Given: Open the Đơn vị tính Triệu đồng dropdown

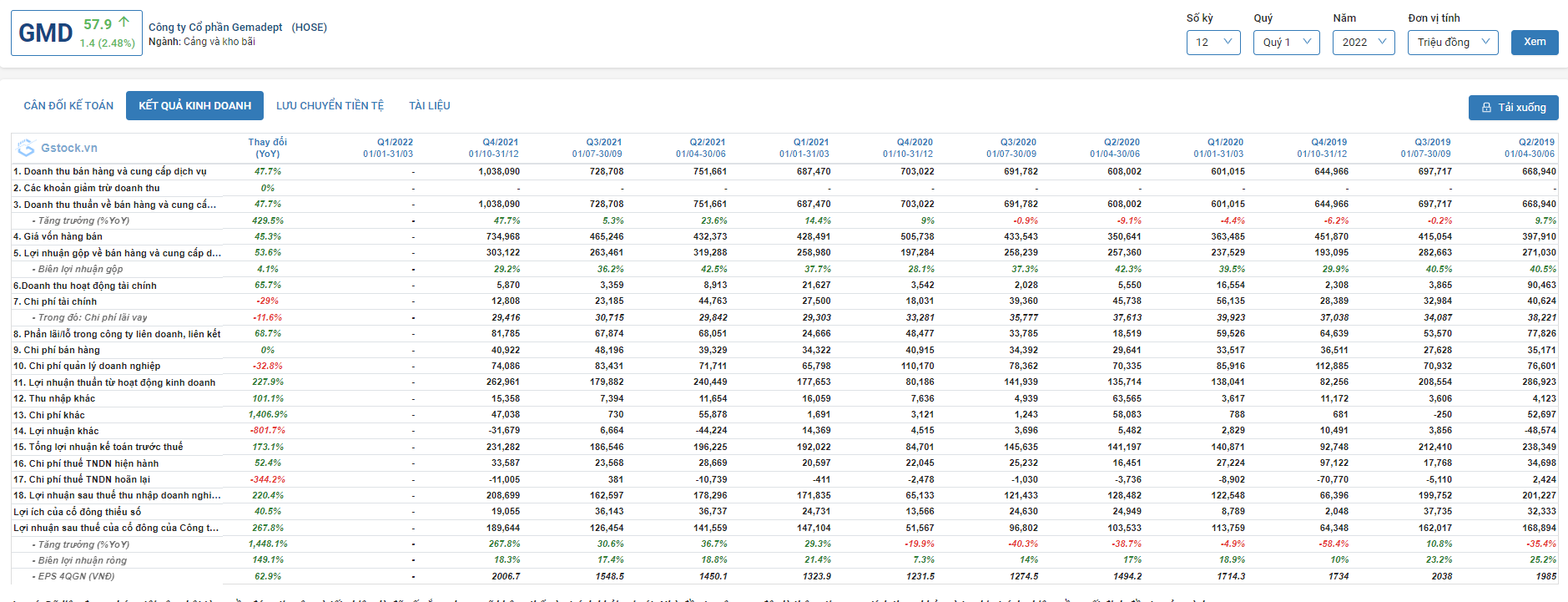Looking at the screenshot, I should pos(1452,43).
